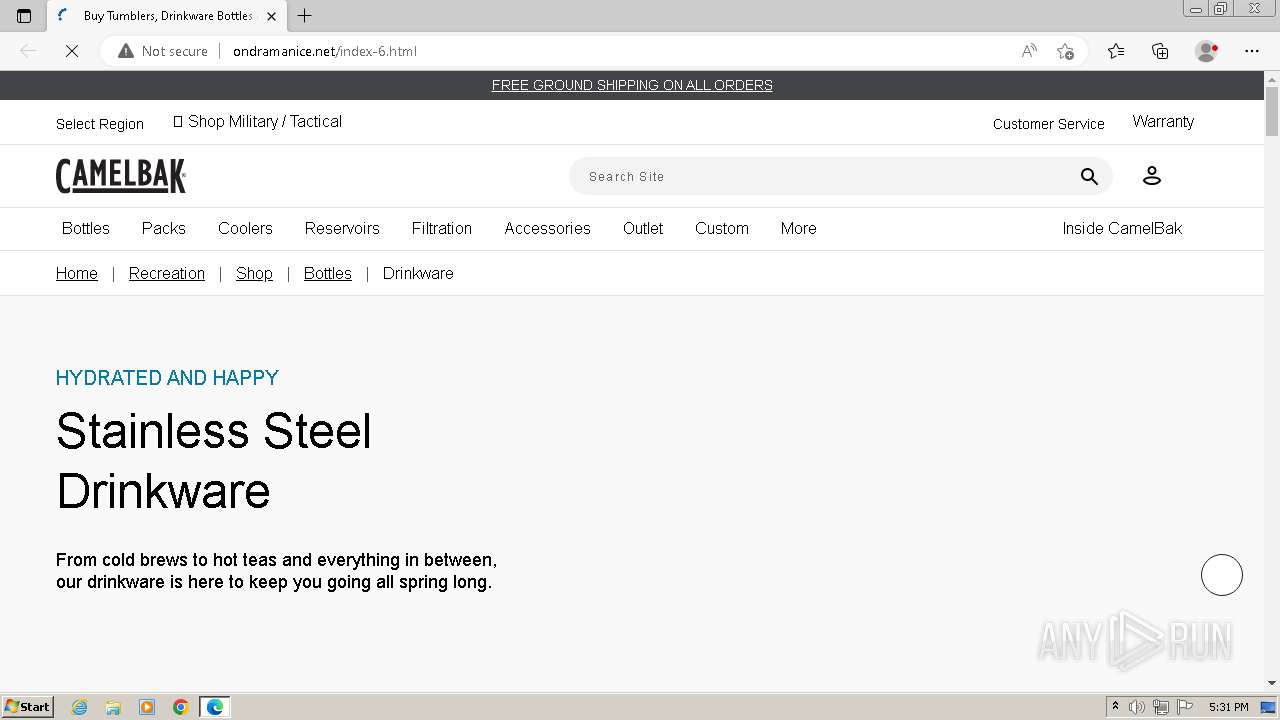Open Inside CamelBak menu

(1122, 228)
